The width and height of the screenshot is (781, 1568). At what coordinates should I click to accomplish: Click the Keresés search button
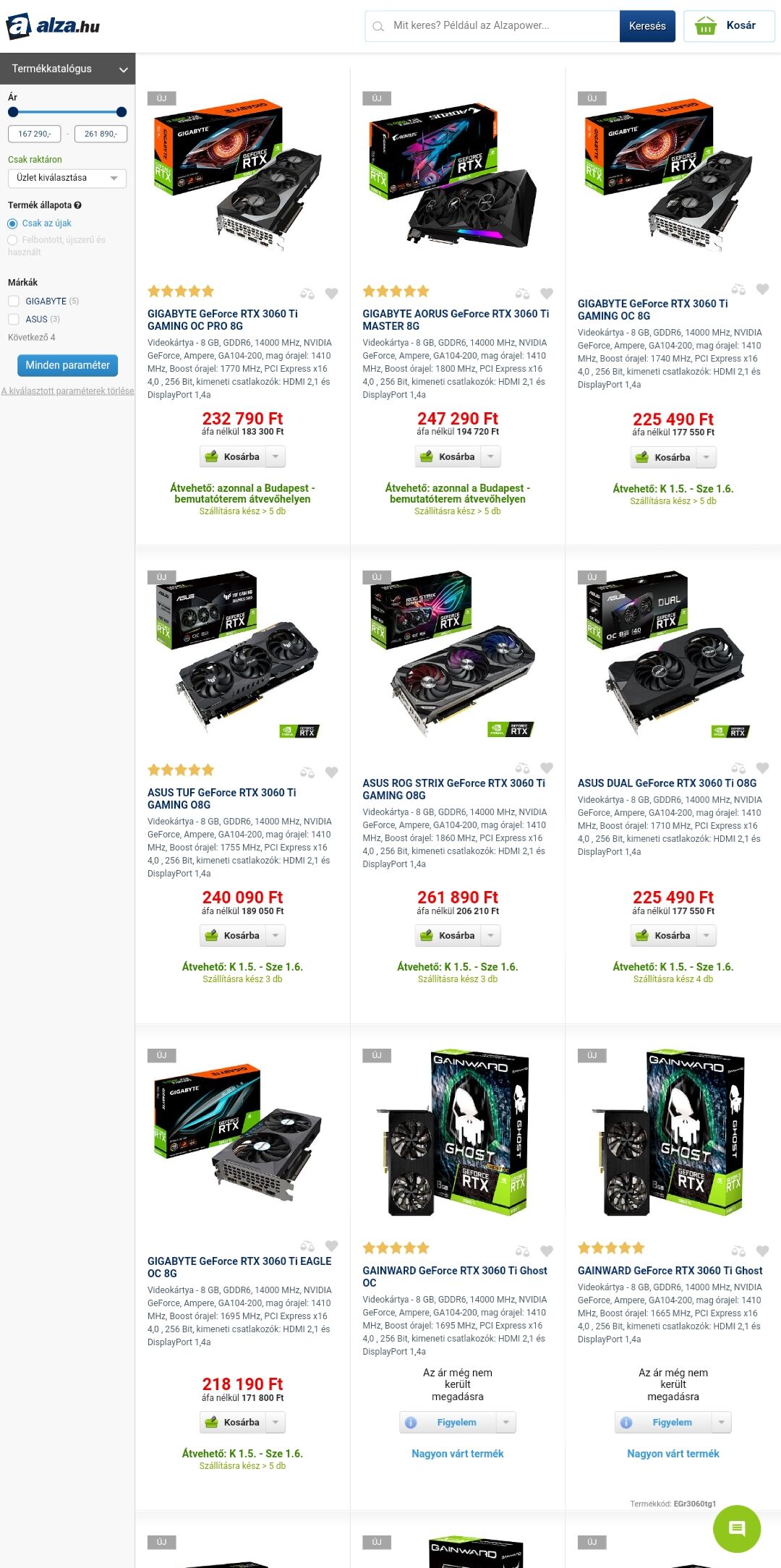647,26
